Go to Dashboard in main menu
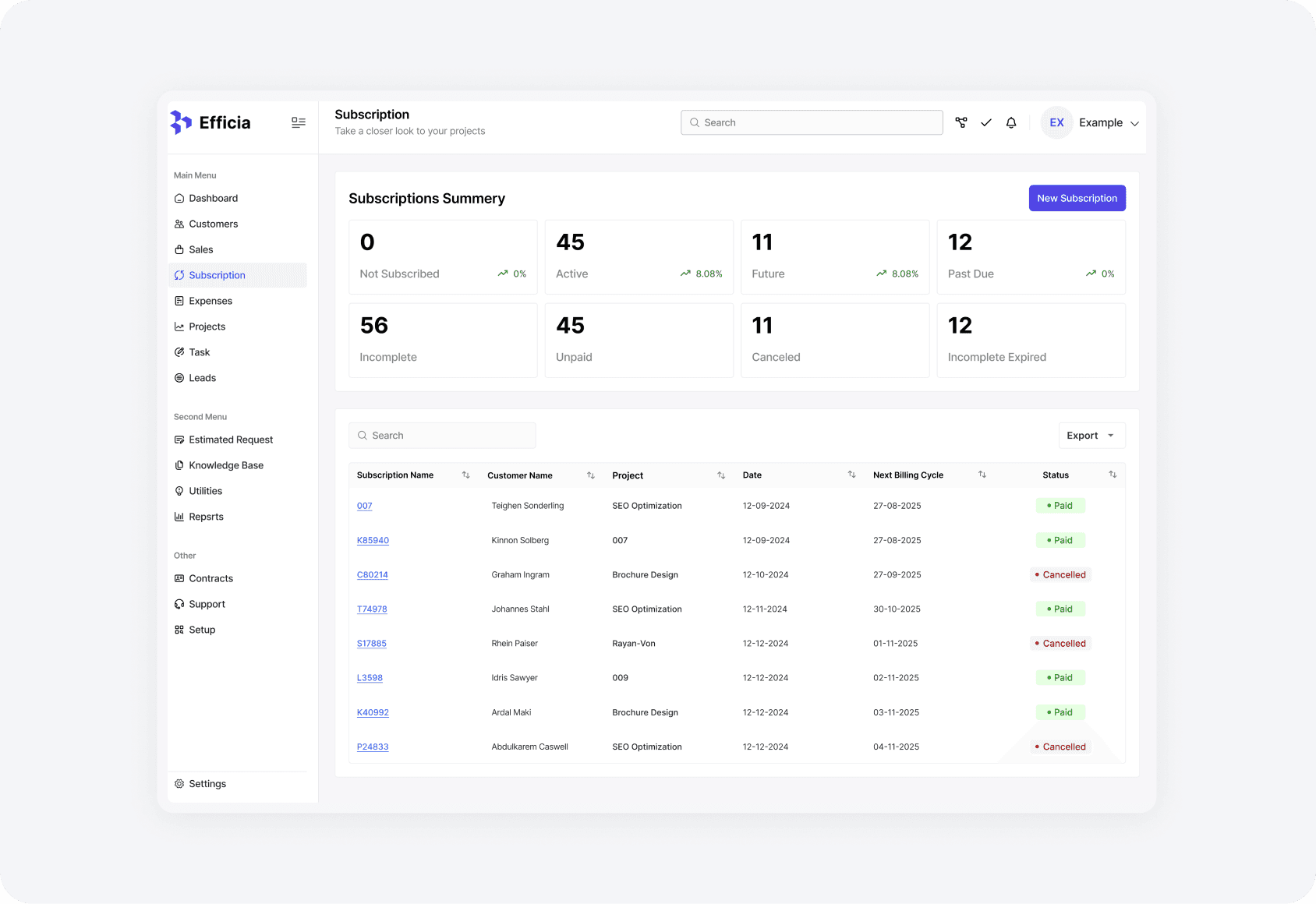1316x904 pixels. (x=237, y=198)
